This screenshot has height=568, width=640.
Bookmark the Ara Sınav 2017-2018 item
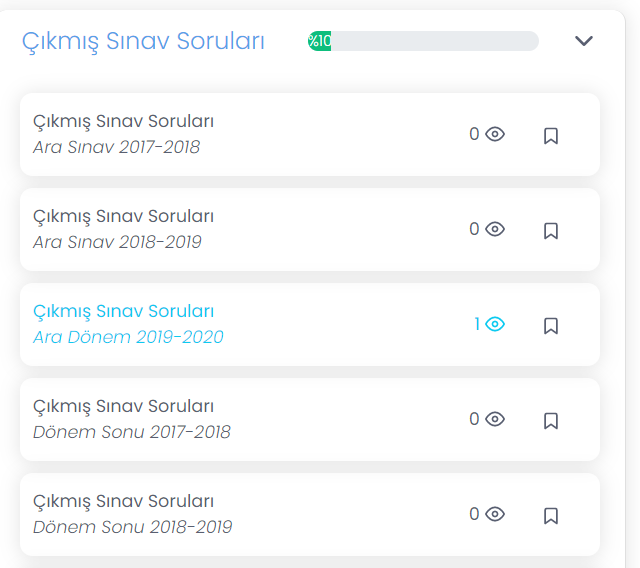coord(550,135)
